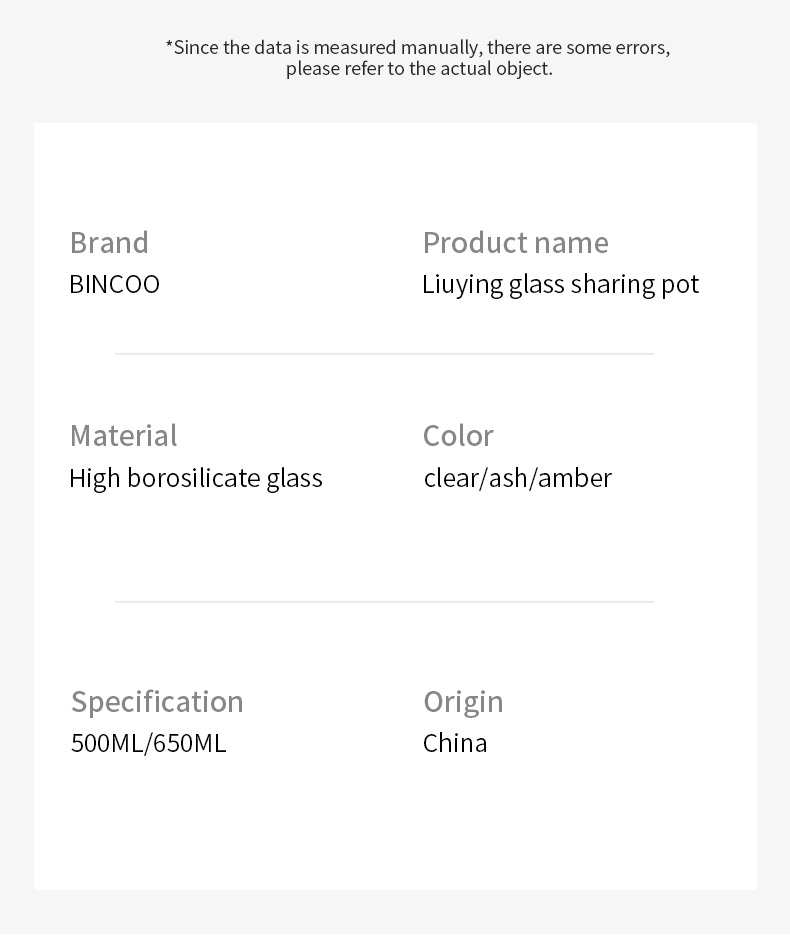
Task: Click the Product name heading
Action: point(516,243)
